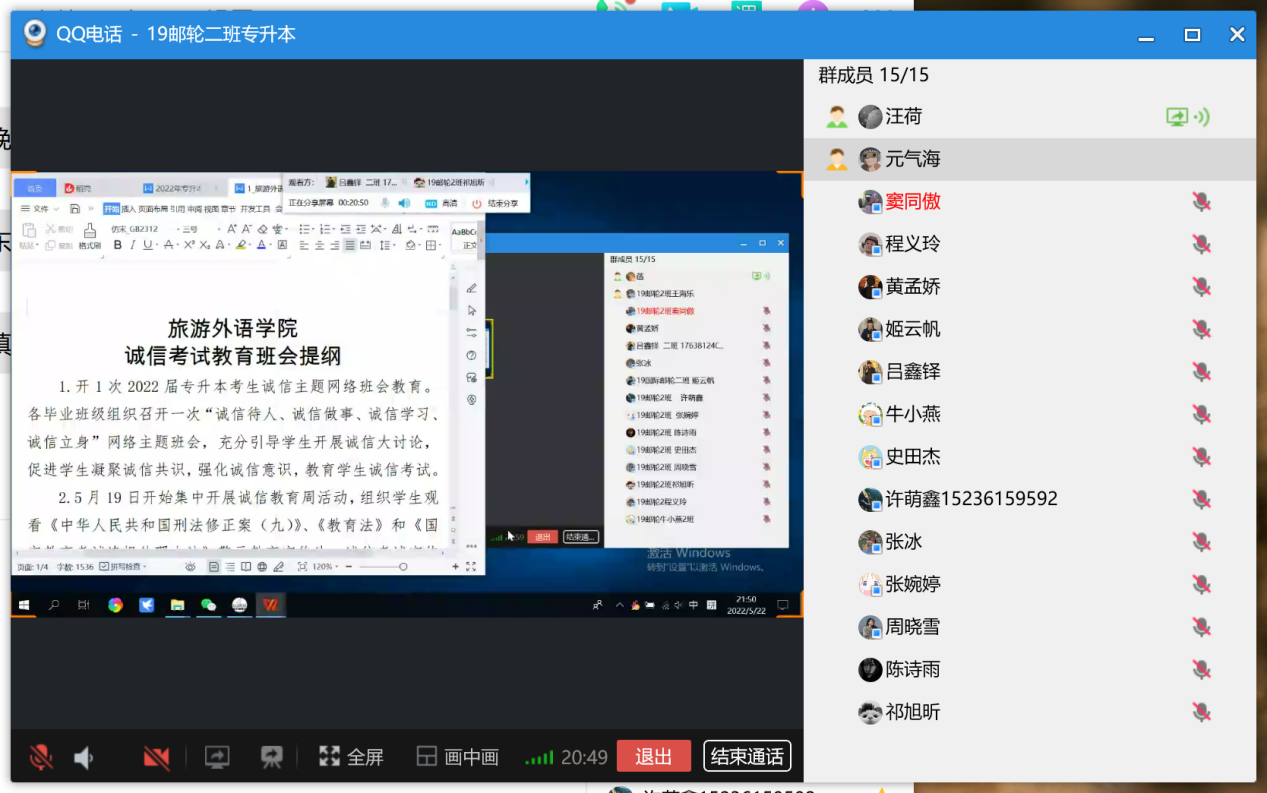Click the speaker volume icon

(84, 758)
